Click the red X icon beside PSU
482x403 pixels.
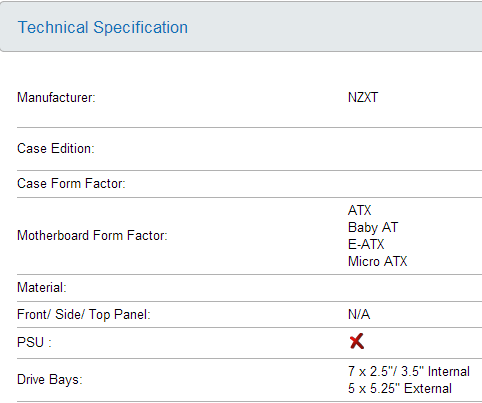pos(357,341)
